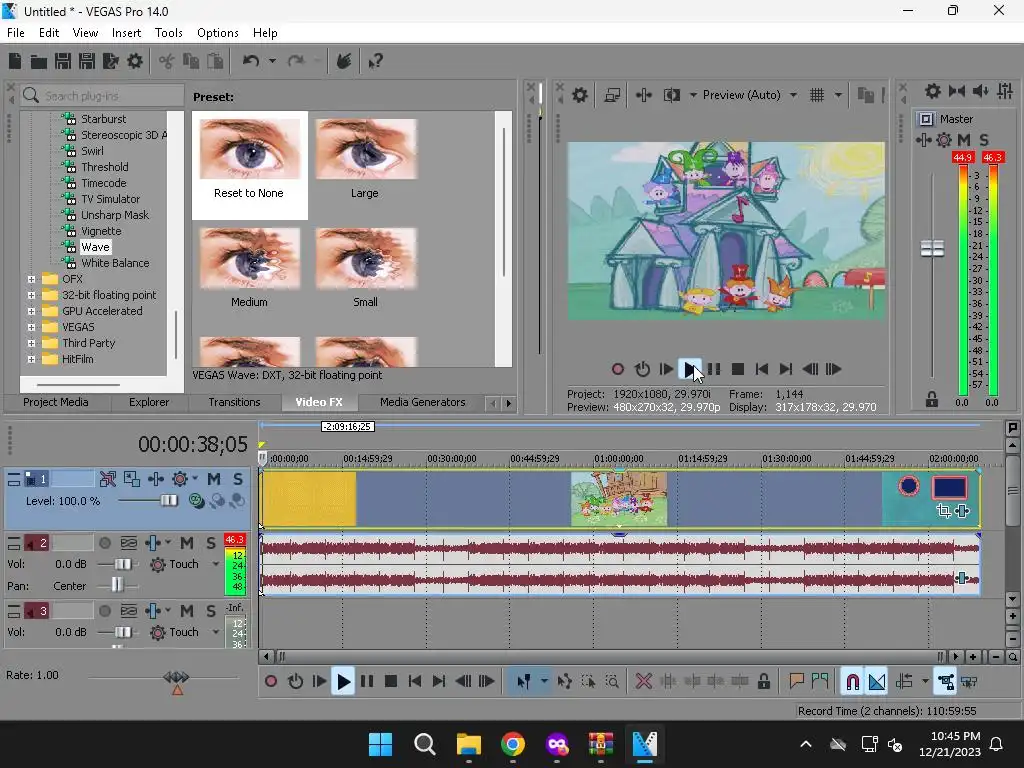Viewport: 1024px width, 768px height.
Task: Stop playback in the preview transport
Action: click(738, 369)
